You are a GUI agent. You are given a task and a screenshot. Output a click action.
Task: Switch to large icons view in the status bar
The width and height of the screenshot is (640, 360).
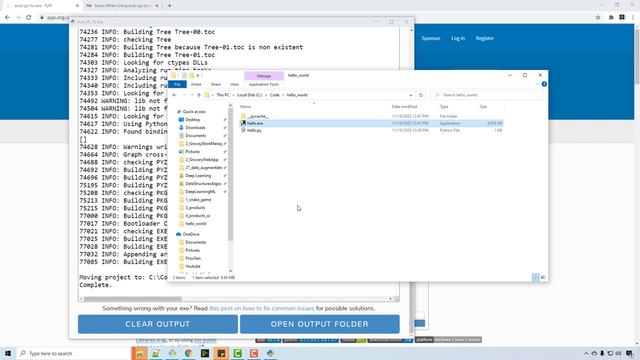(543, 278)
